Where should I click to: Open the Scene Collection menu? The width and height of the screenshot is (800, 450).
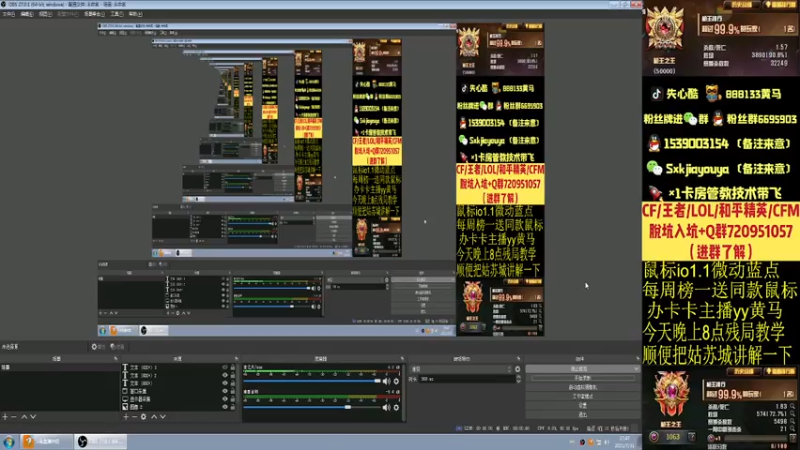(x=94, y=14)
